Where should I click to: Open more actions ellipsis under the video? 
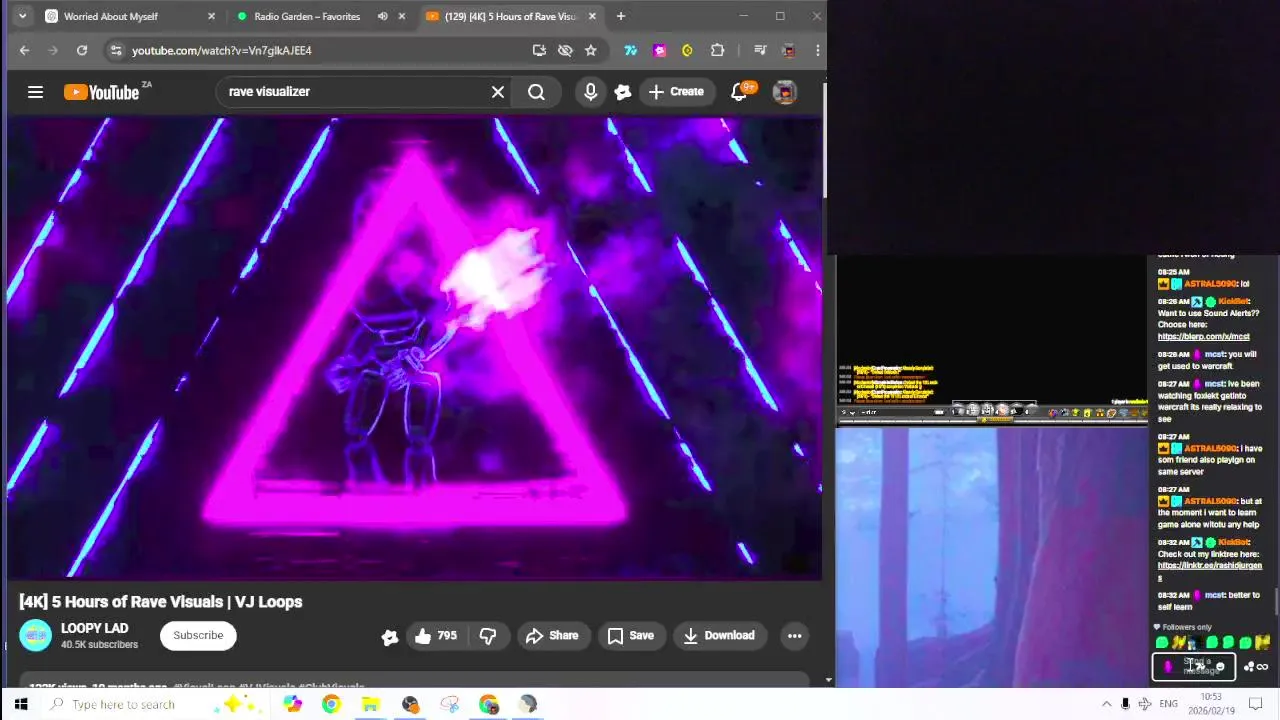pos(794,635)
